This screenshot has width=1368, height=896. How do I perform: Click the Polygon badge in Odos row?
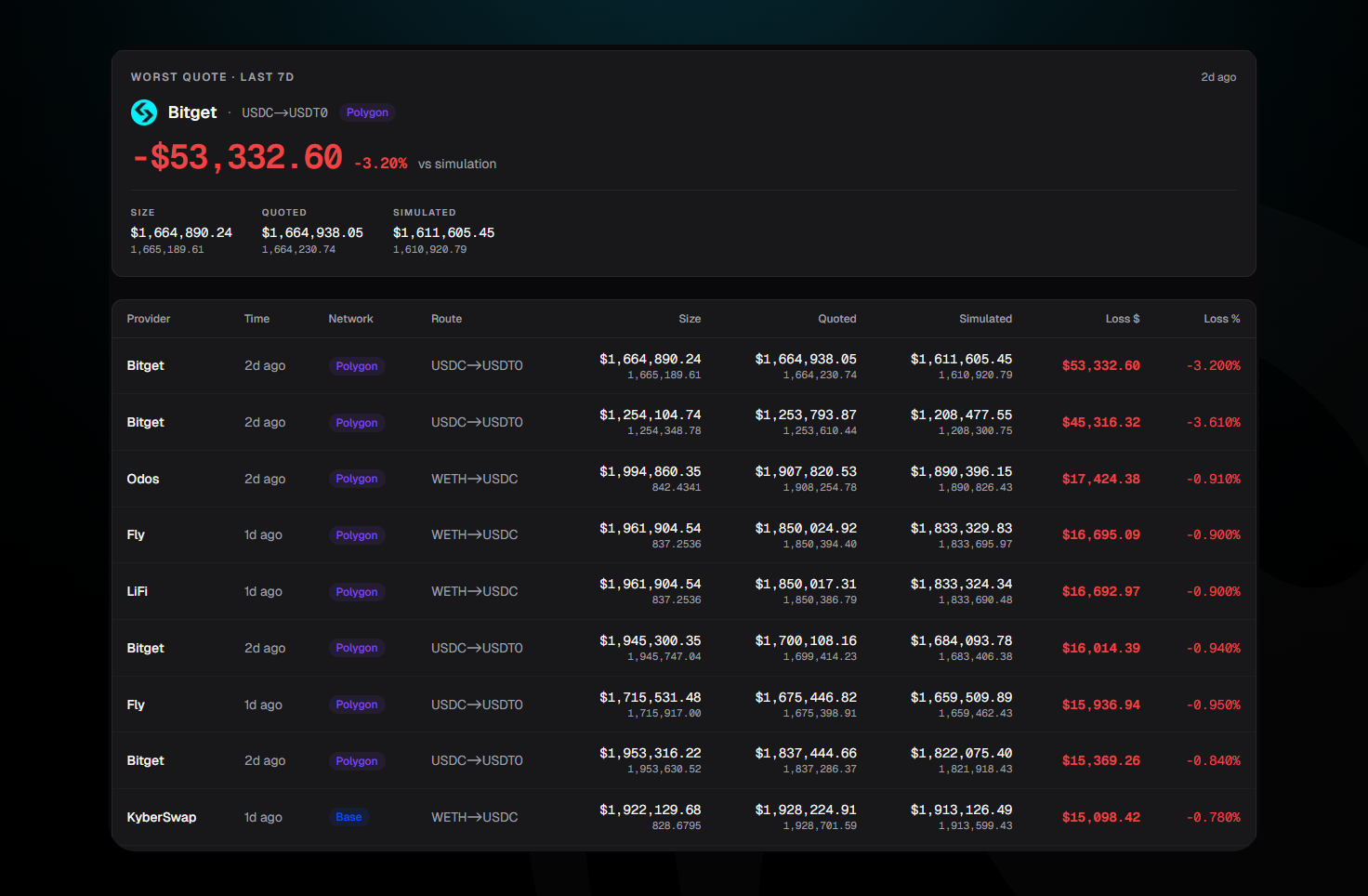[x=357, y=479]
